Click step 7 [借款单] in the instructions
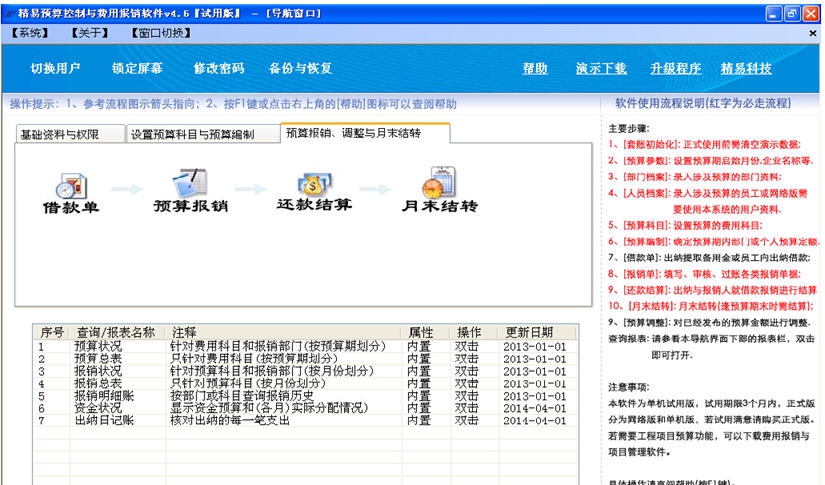This screenshot has width=825, height=485. 709,258
